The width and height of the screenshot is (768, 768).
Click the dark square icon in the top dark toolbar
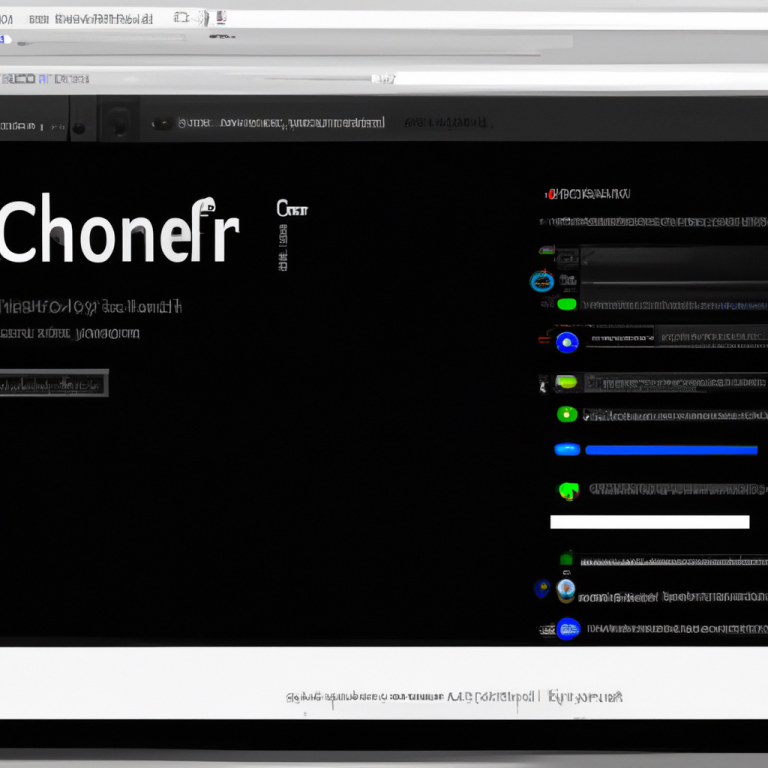(118, 122)
